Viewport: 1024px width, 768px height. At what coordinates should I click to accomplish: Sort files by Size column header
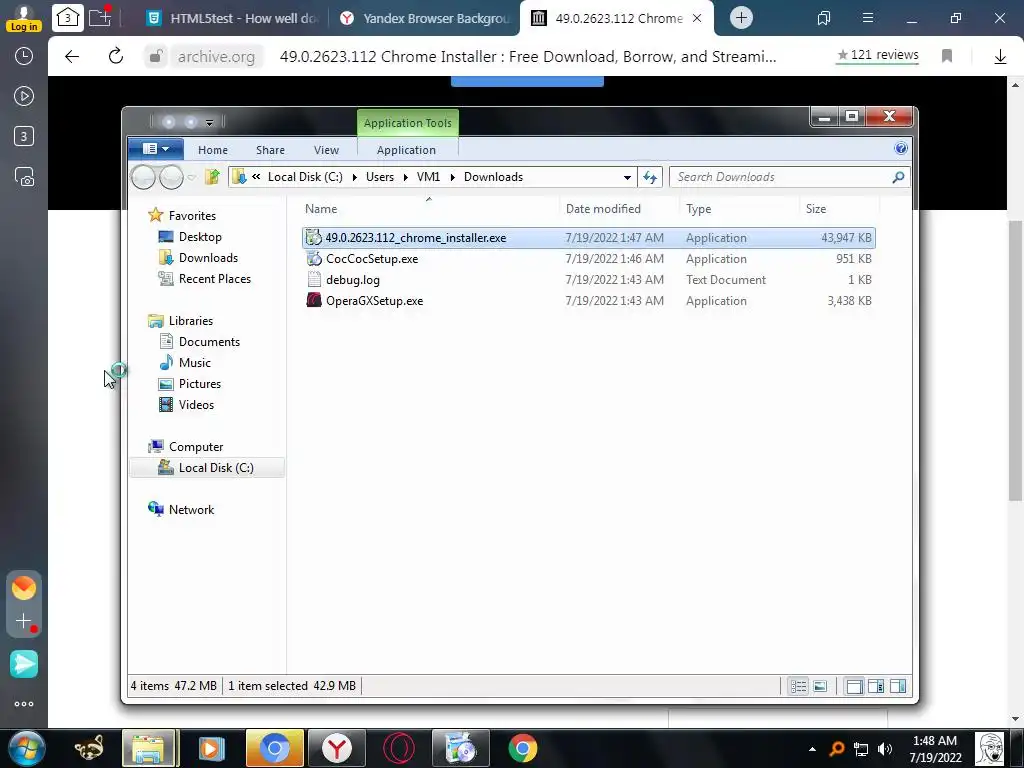point(816,209)
